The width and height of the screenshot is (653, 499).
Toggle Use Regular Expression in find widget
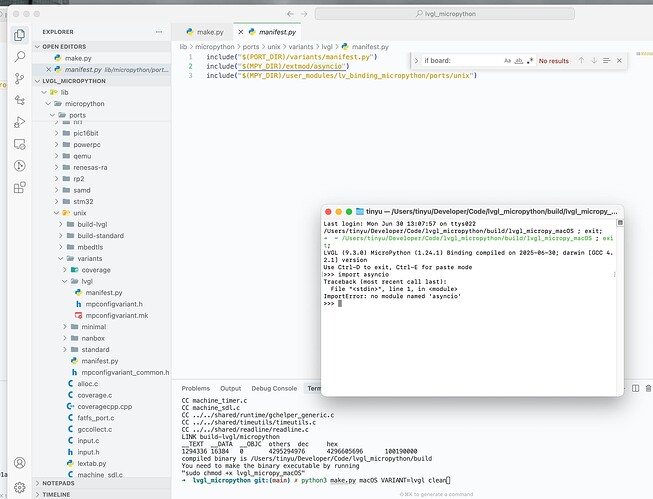530,61
